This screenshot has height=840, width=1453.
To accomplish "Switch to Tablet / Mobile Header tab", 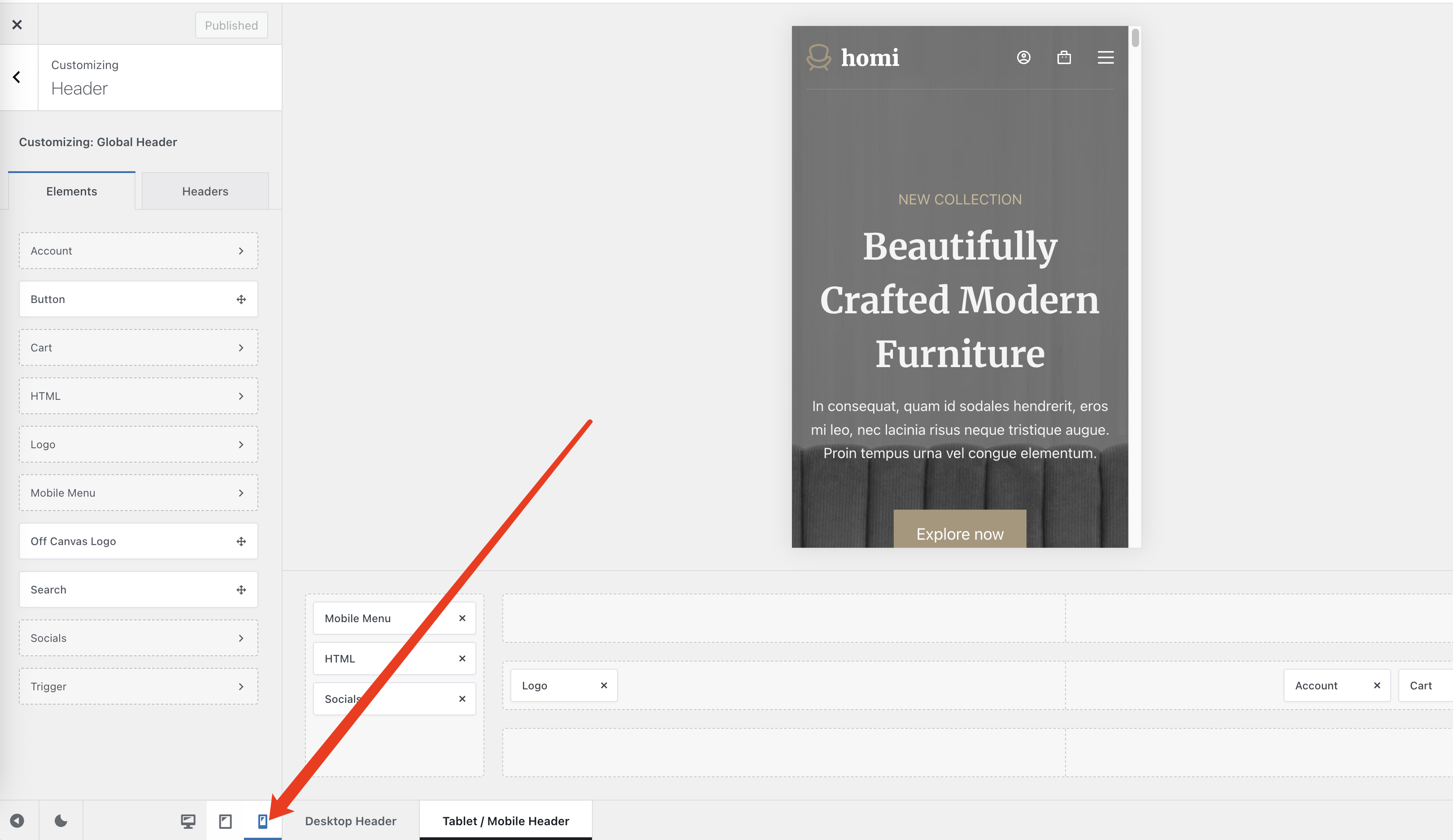I will point(506,821).
